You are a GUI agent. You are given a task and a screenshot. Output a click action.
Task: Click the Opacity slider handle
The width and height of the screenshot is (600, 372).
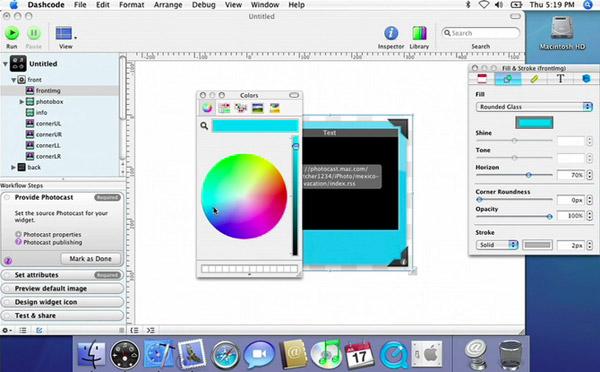549,217
